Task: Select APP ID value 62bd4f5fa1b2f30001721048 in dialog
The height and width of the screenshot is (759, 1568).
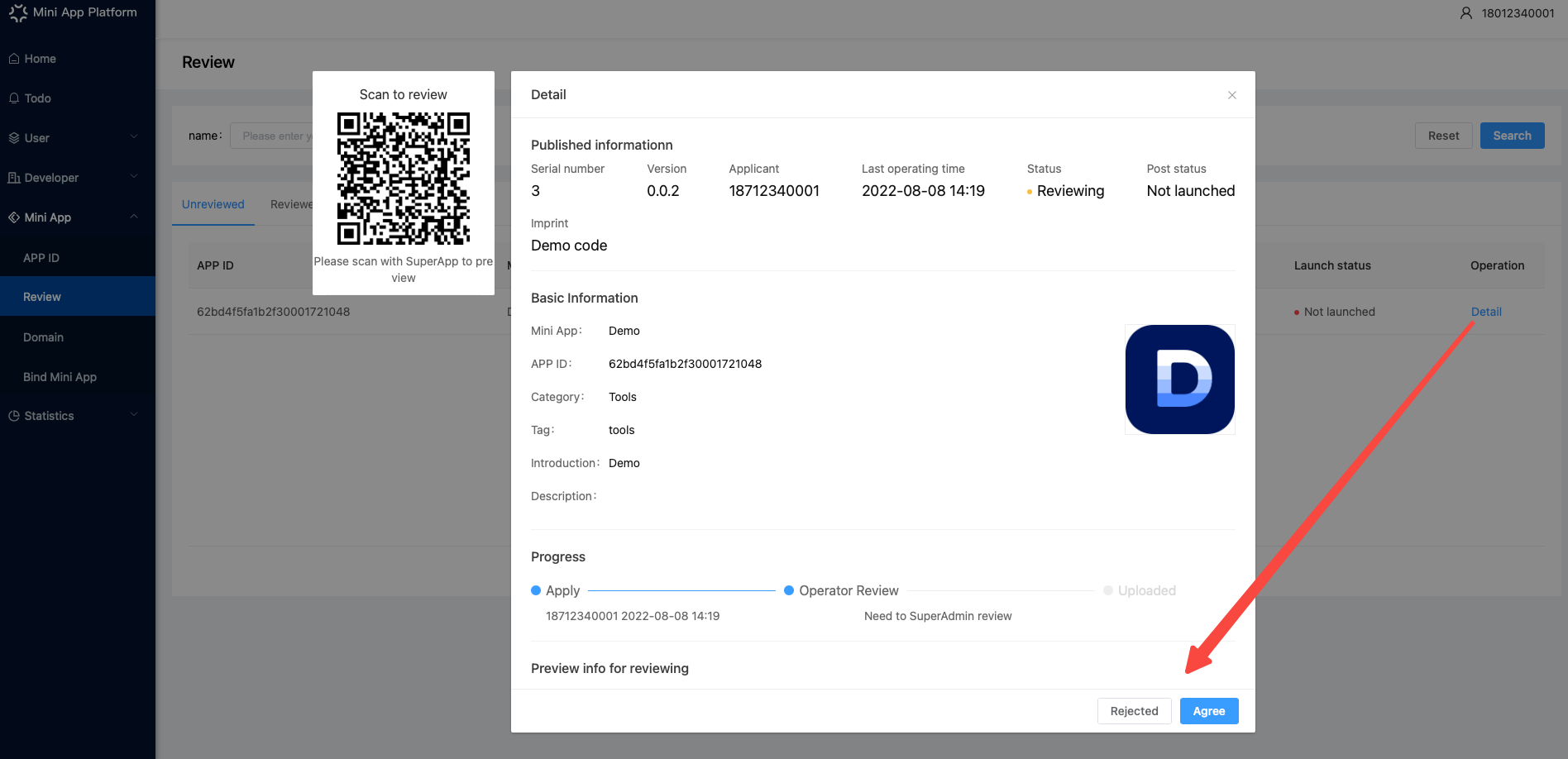Action: click(x=685, y=364)
